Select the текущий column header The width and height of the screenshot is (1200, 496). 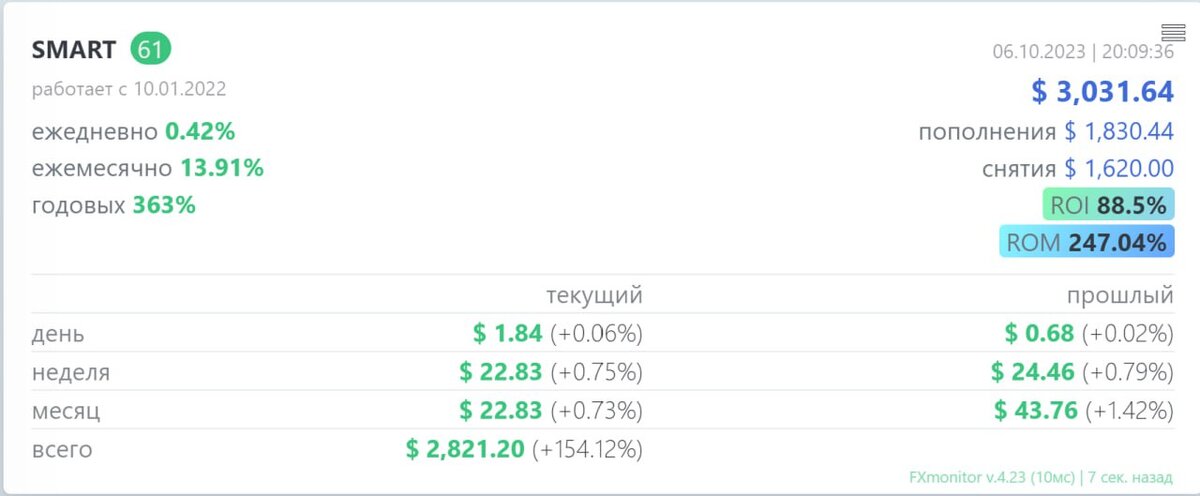(x=594, y=296)
